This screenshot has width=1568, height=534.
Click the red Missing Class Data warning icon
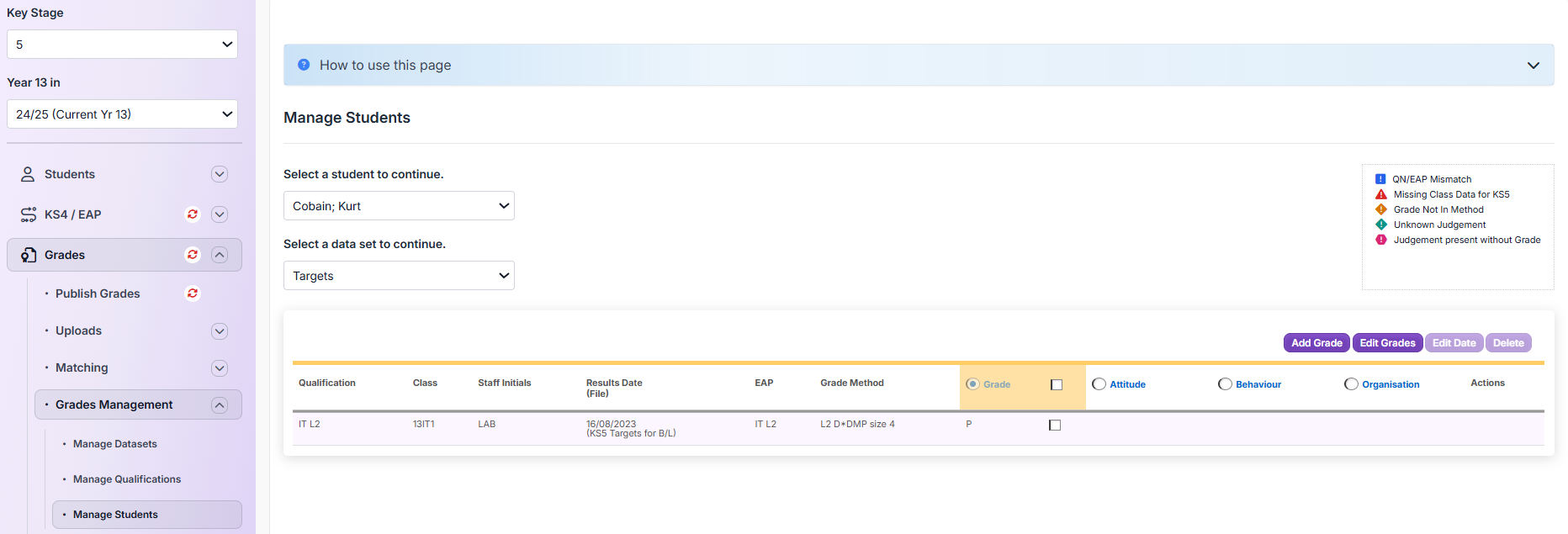[1380, 194]
